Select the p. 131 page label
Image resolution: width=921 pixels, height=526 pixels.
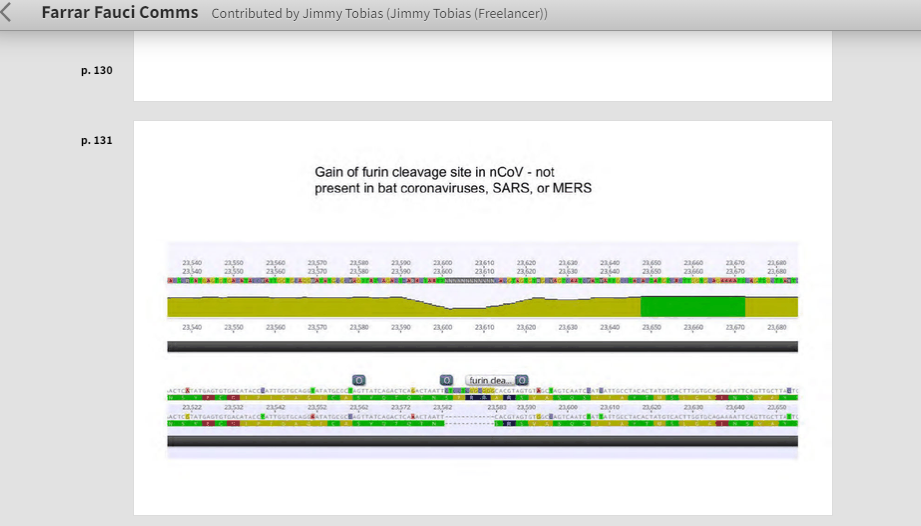(x=97, y=140)
